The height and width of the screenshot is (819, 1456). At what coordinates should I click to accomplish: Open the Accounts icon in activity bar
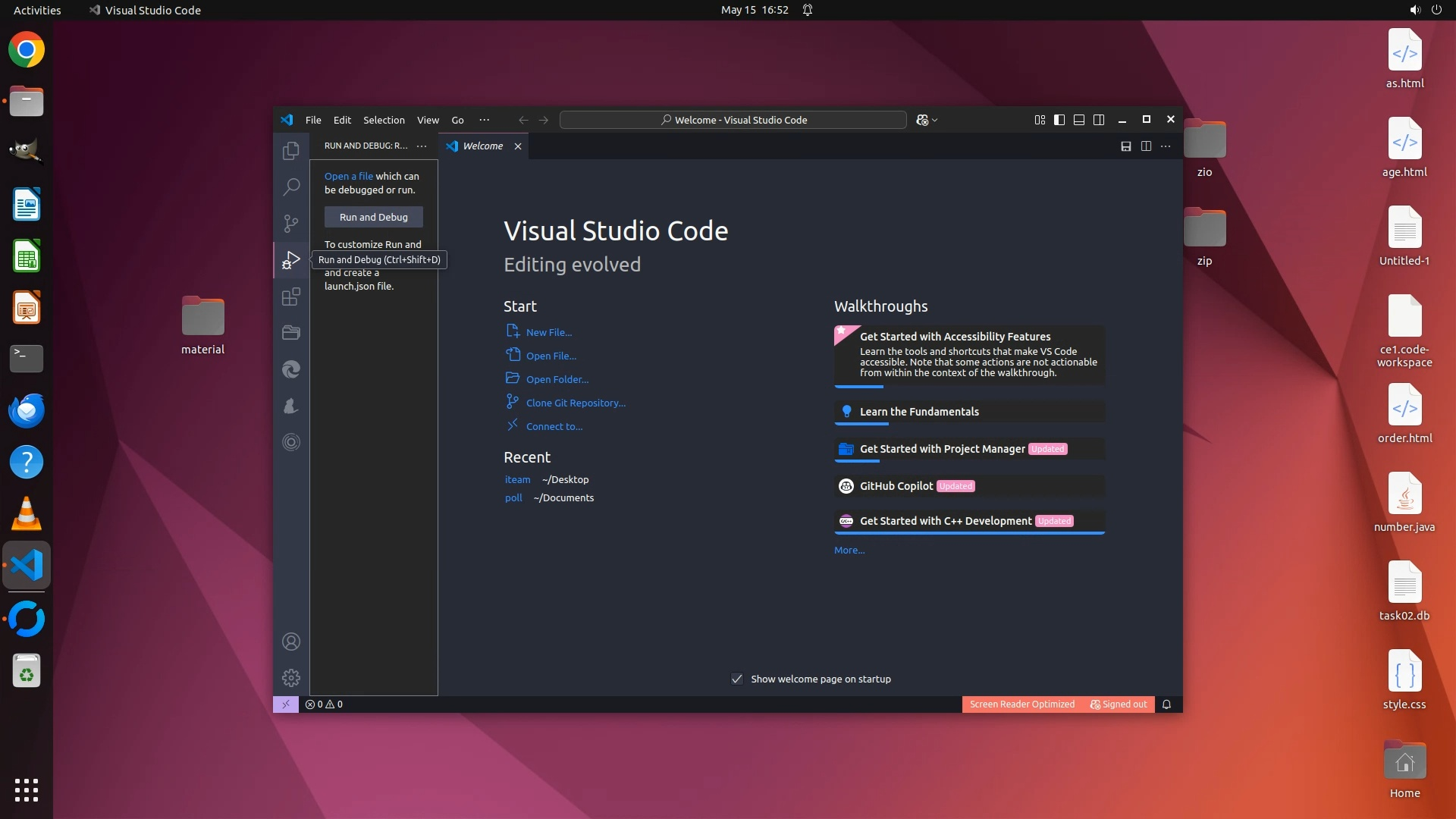coord(291,642)
